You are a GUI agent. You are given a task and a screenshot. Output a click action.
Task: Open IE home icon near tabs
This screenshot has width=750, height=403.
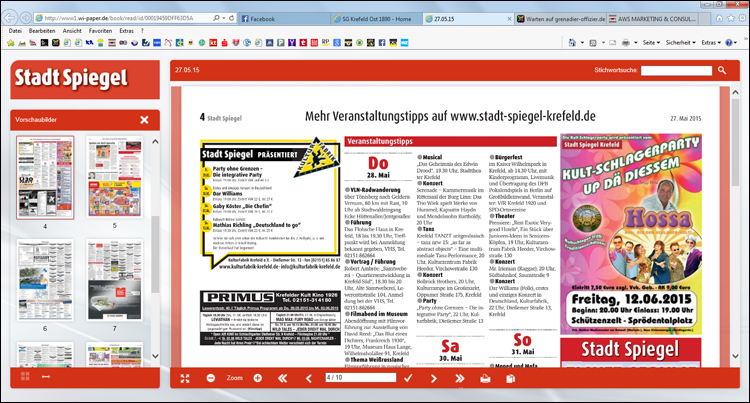pos(719,18)
